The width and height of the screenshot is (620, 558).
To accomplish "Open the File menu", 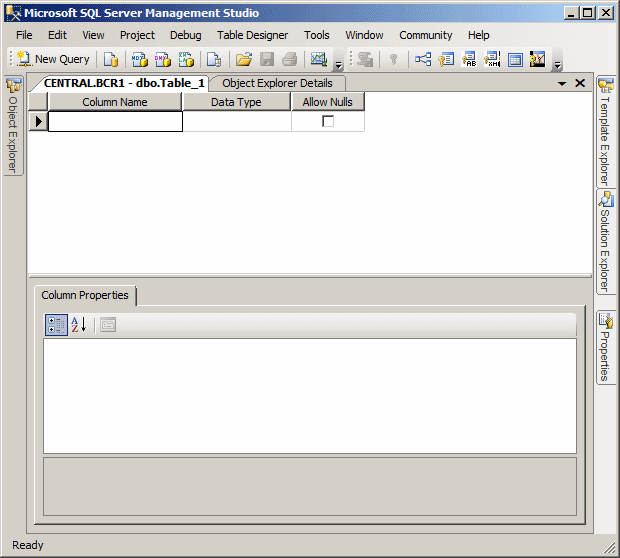I will click(x=24, y=35).
